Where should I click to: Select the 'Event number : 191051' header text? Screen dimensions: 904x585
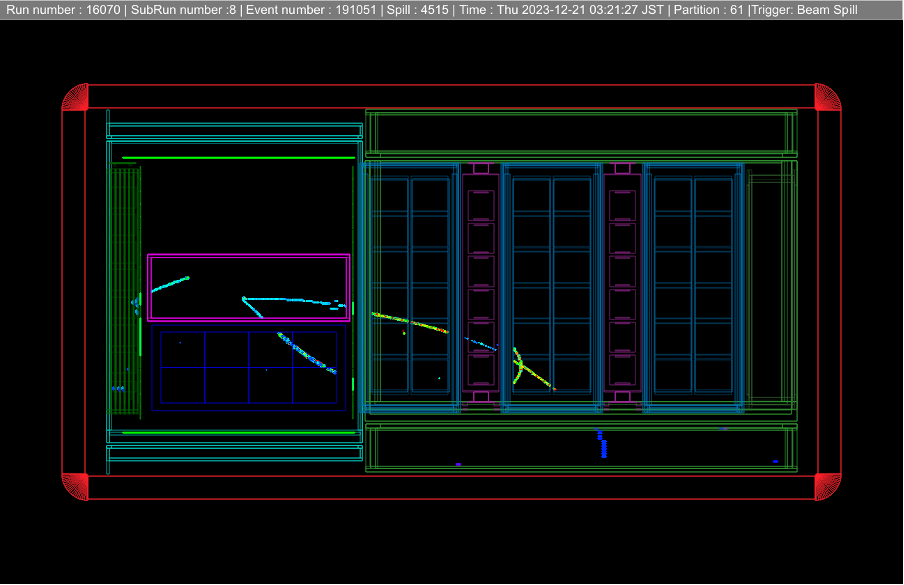click(x=311, y=10)
